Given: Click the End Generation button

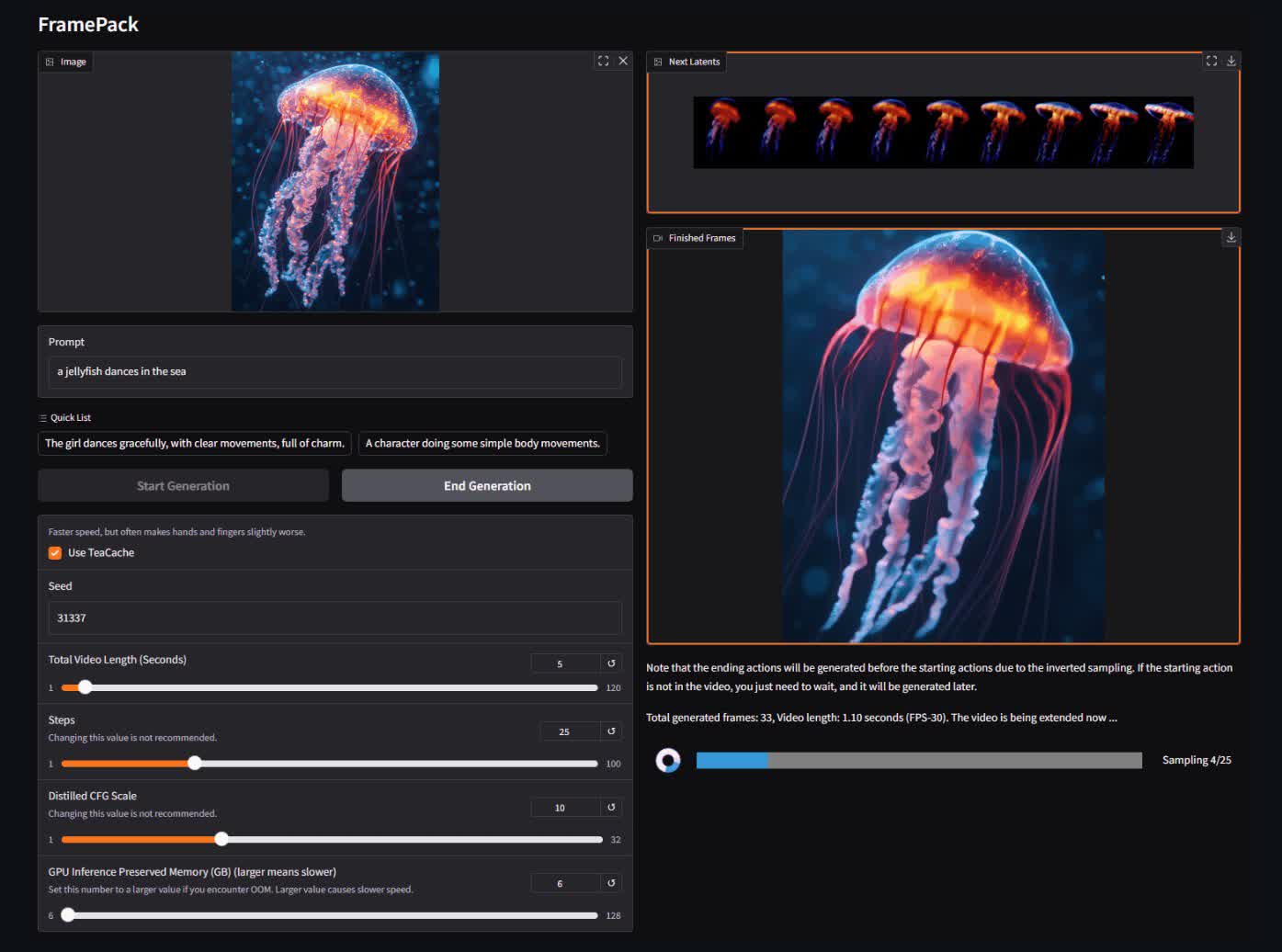Looking at the screenshot, I should [x=487, y=486].
